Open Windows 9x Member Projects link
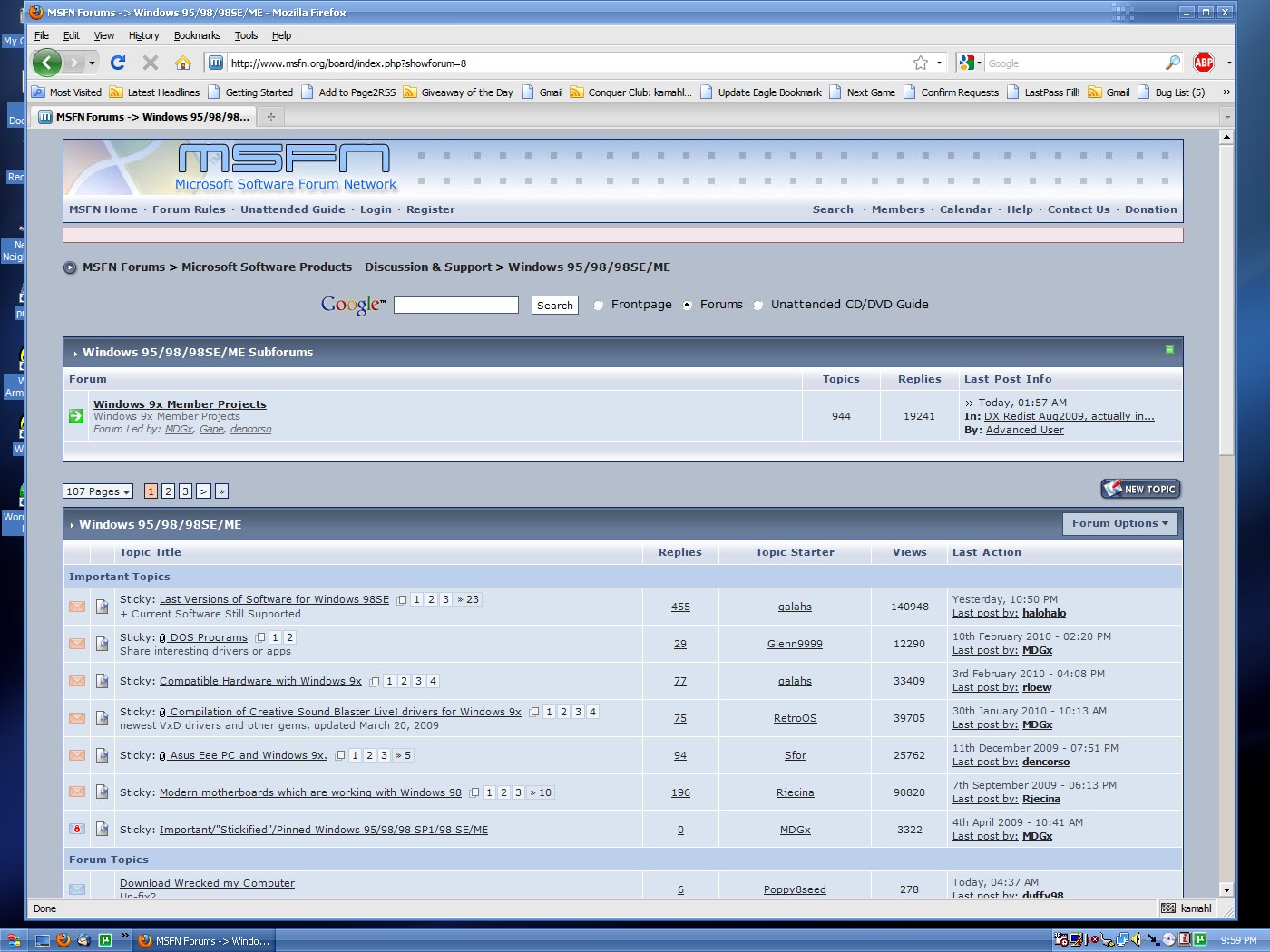The width and height of the screenshot is (1270, 952). [180, 404]
